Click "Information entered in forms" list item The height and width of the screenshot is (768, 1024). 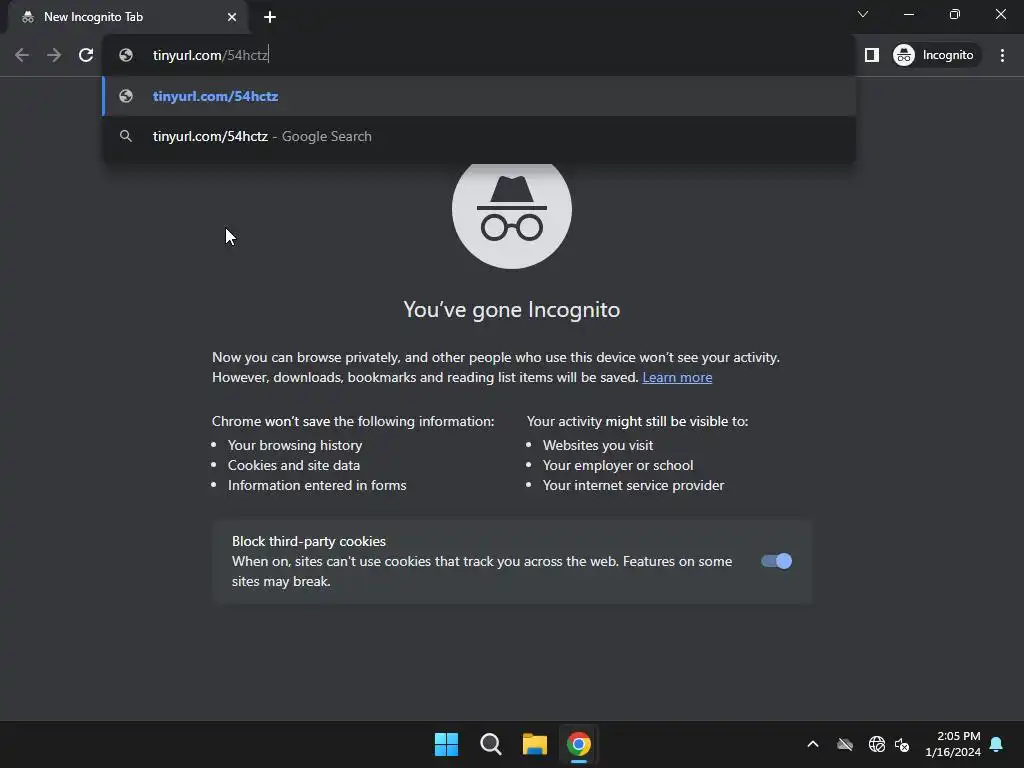pos(317,486)
